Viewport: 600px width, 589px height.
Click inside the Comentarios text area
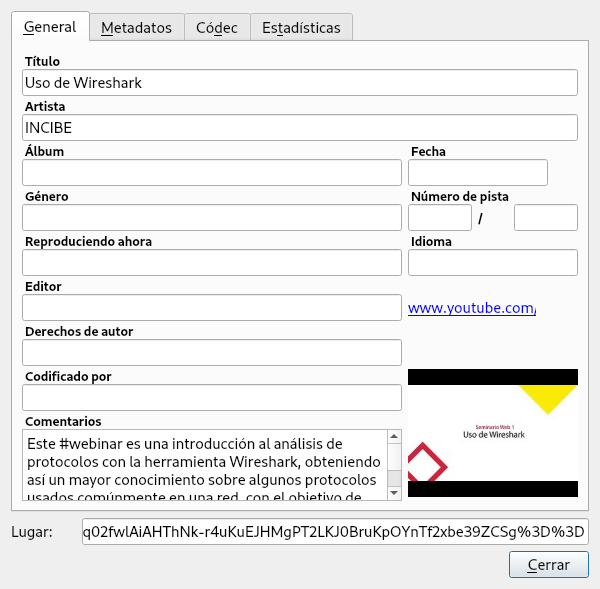205,465
